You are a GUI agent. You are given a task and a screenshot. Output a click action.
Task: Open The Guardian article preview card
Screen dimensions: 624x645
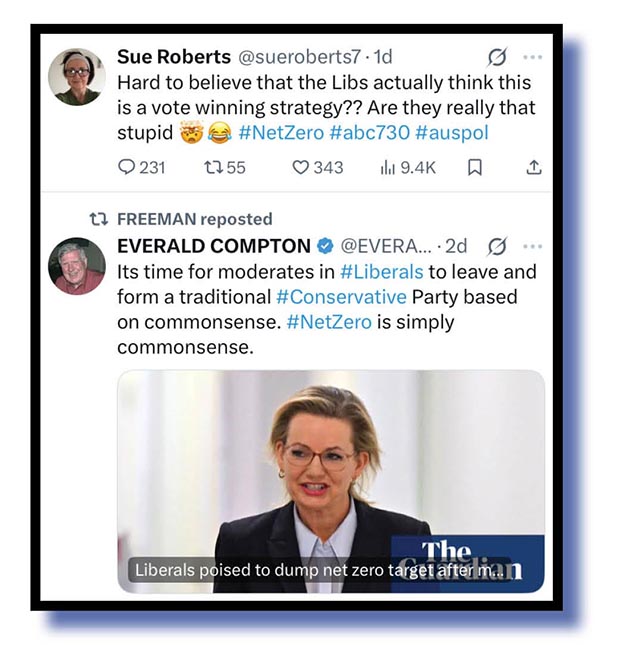point(331,481)
